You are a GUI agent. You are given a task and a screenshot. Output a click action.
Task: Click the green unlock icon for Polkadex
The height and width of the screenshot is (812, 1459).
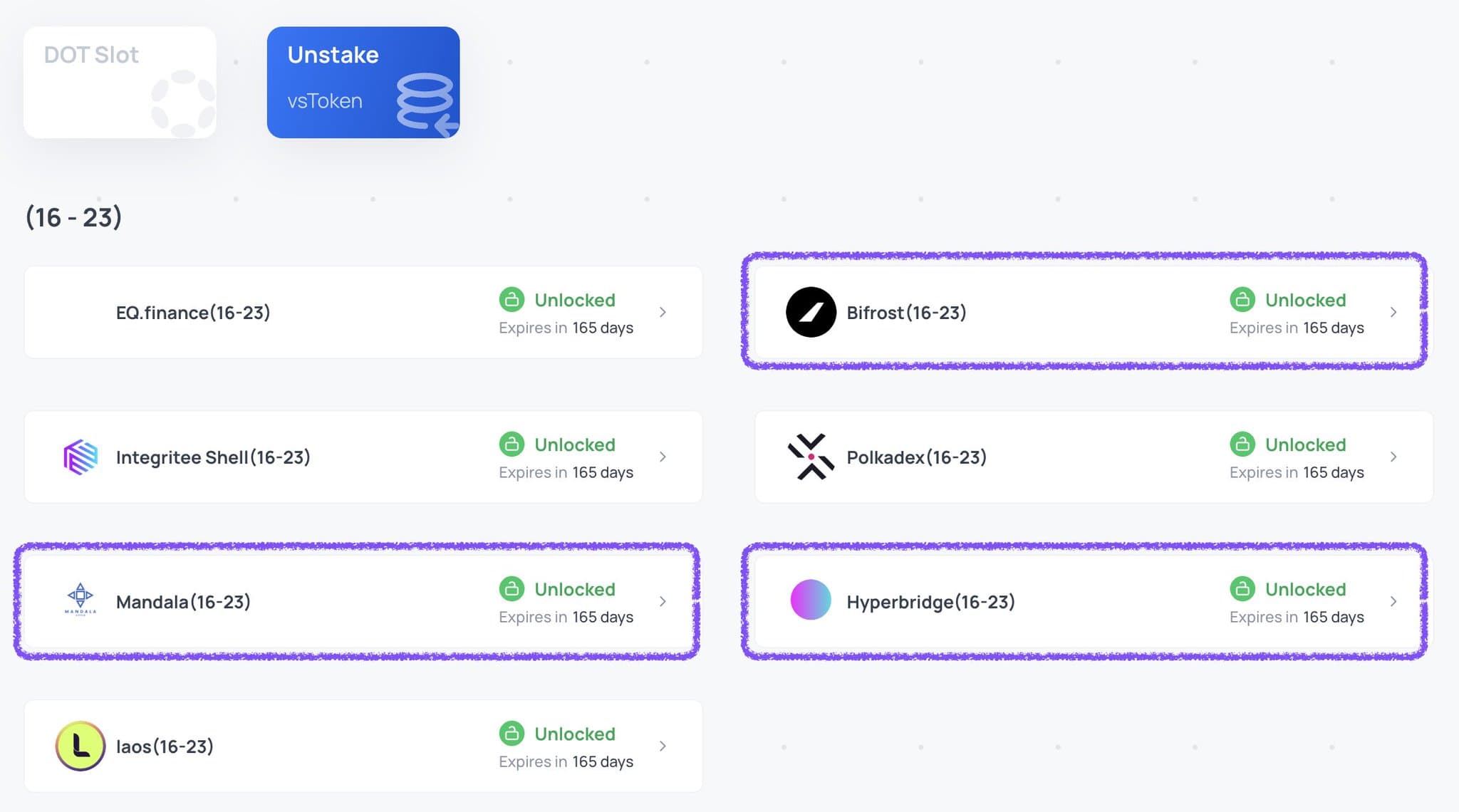point(1242,444)
